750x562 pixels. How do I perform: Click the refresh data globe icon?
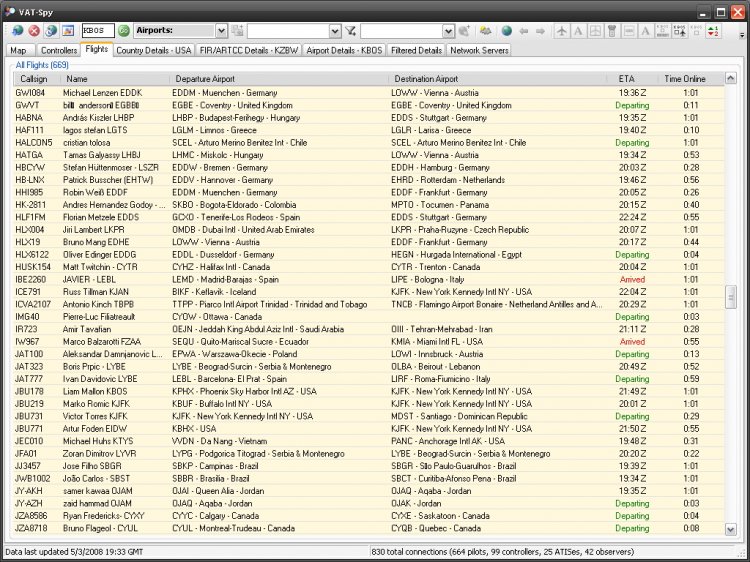coord(18,31)
